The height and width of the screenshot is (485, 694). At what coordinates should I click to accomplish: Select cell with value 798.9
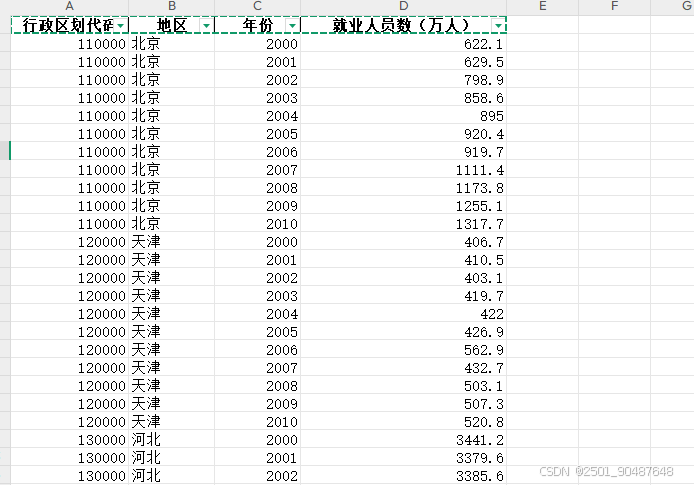pyautogui.click(x=403, y=80)
